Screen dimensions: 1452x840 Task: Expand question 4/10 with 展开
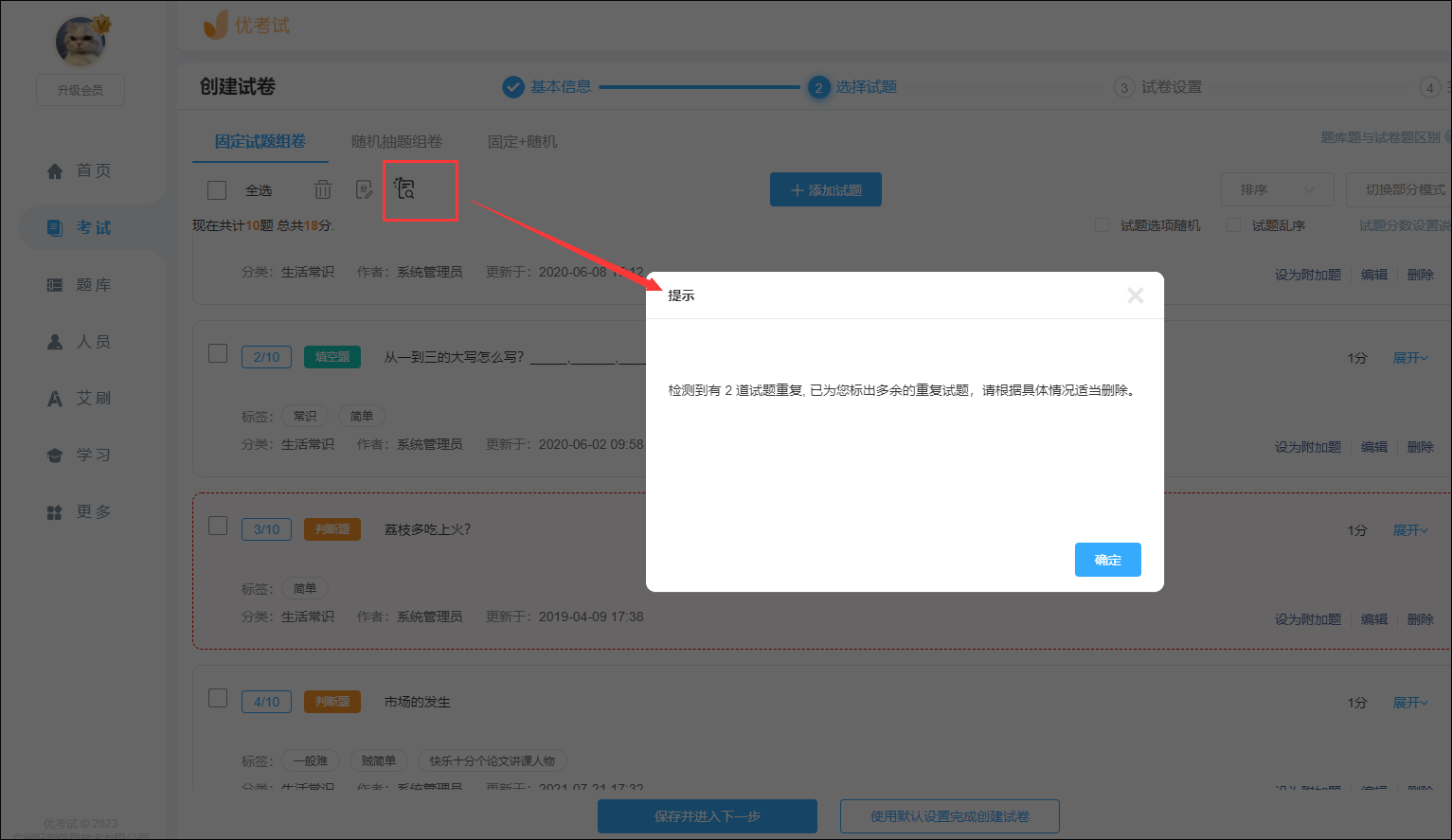(1410, 703)
